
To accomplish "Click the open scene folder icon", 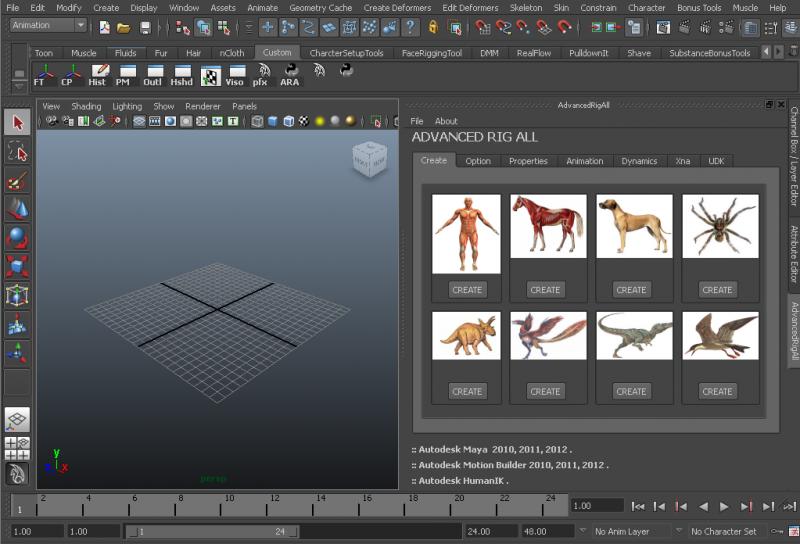I will pos(123,27).
